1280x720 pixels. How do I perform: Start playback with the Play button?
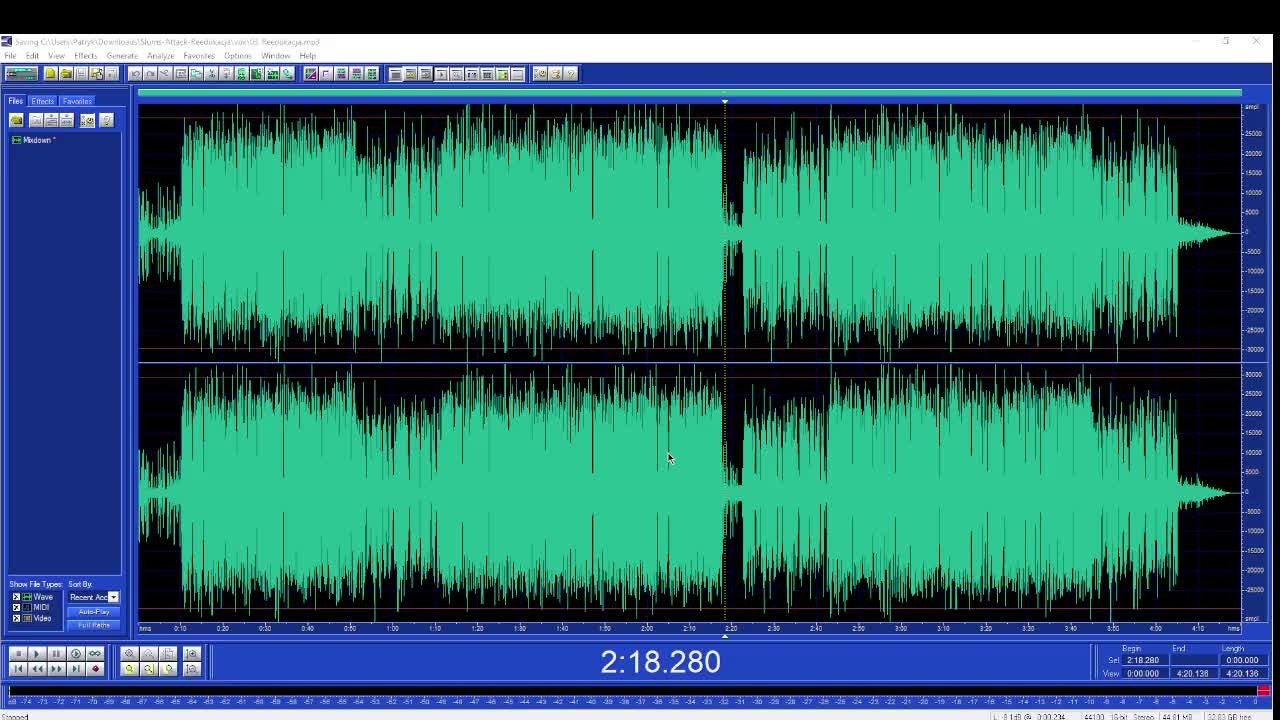click(x=37, y=654)
